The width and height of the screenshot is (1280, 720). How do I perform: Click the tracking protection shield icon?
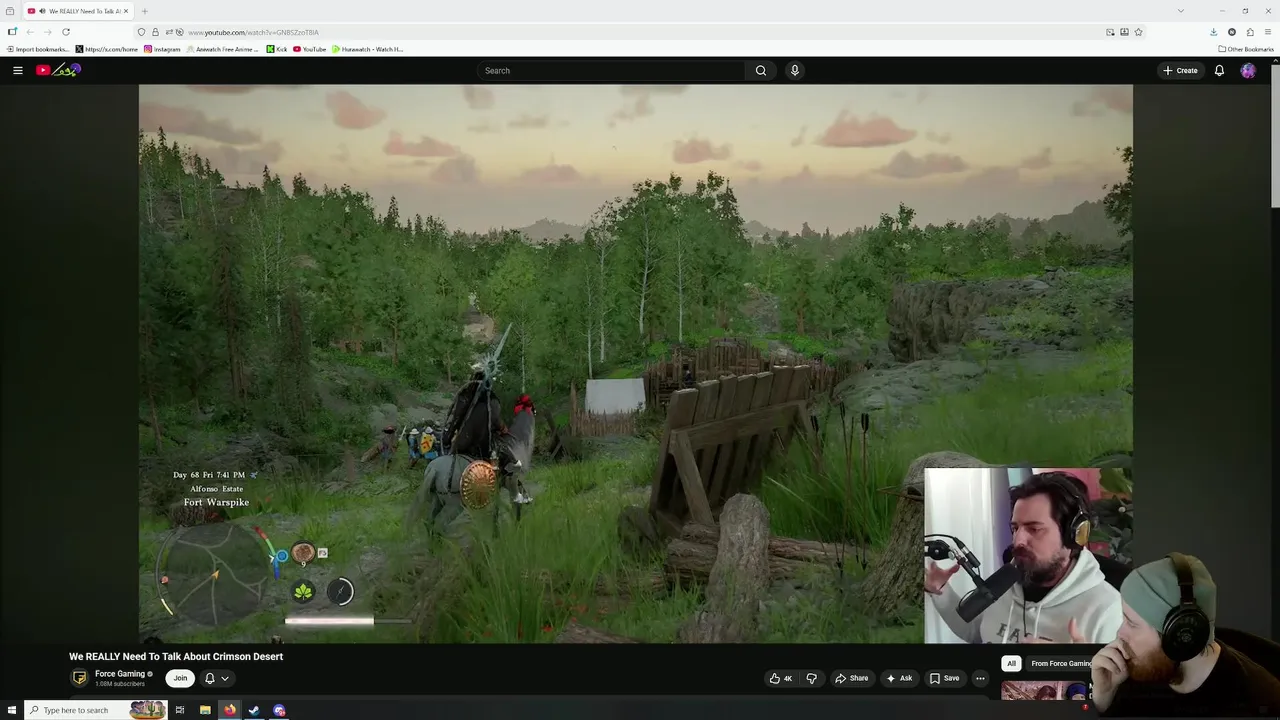142,32
